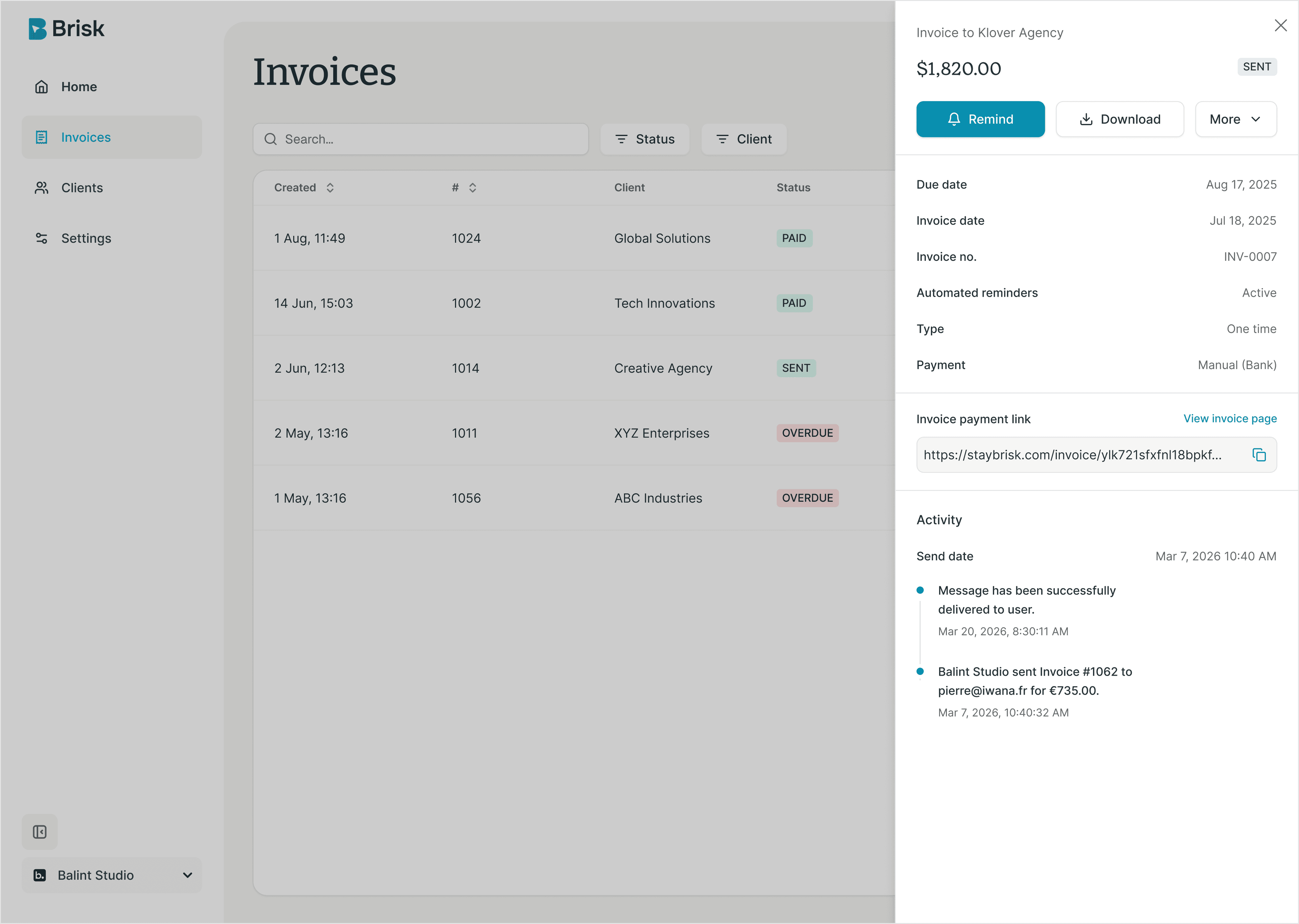Click the '1 Aug, 11:49' created date

(x=310, y=239)
